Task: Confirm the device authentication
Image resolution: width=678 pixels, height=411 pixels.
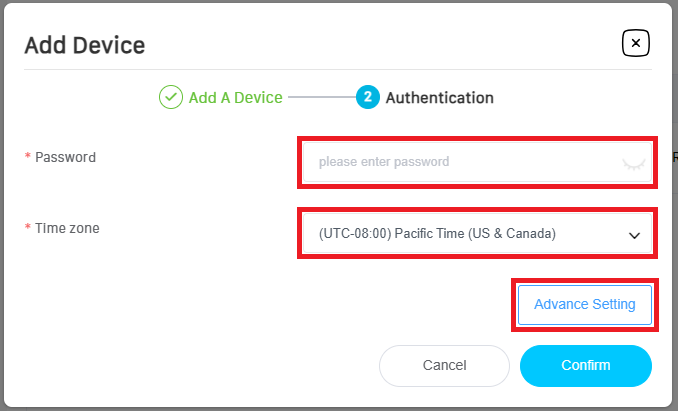Action: pyautogui.click(x=585, y=365)
